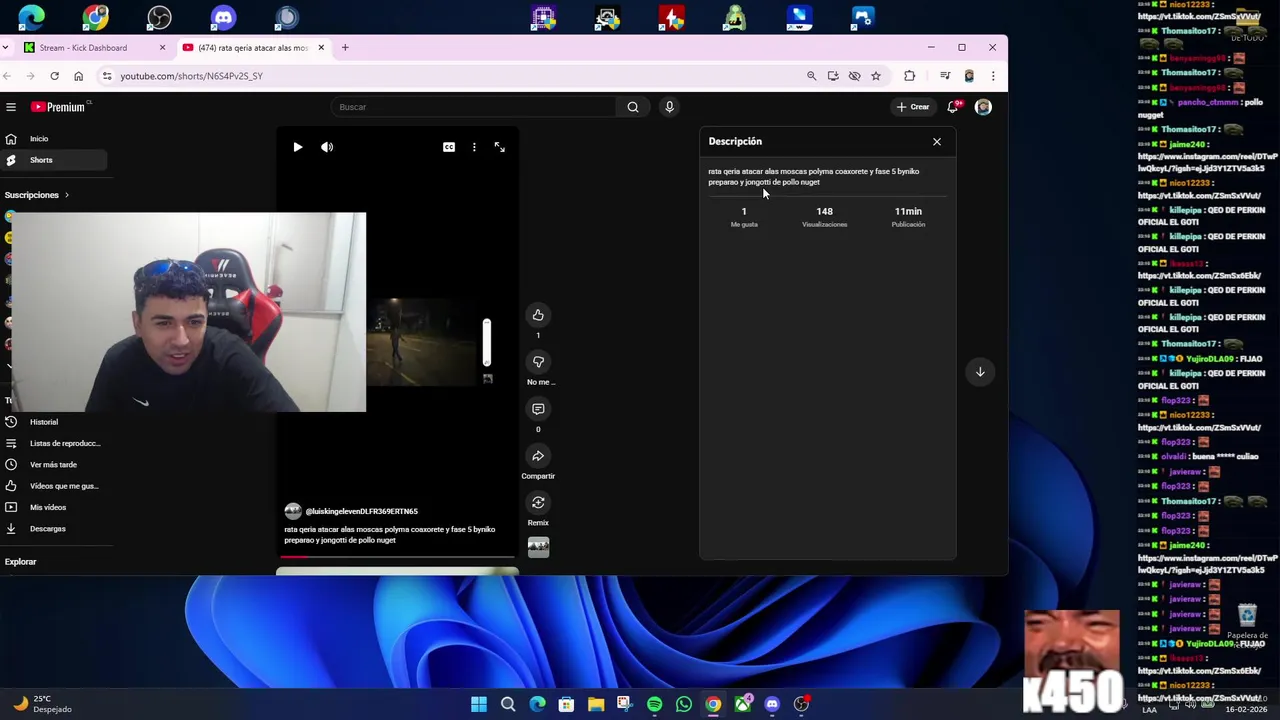Open taskbar Search
This screenshot has height=720, width=1280.
pyautogui.click(x=508, y=704)
